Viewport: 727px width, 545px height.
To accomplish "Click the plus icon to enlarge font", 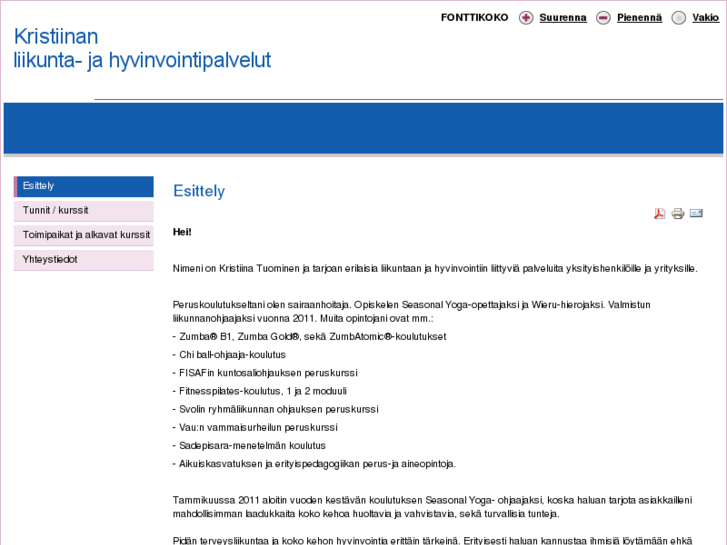I will pyautogui.click(x=526, y=18).
